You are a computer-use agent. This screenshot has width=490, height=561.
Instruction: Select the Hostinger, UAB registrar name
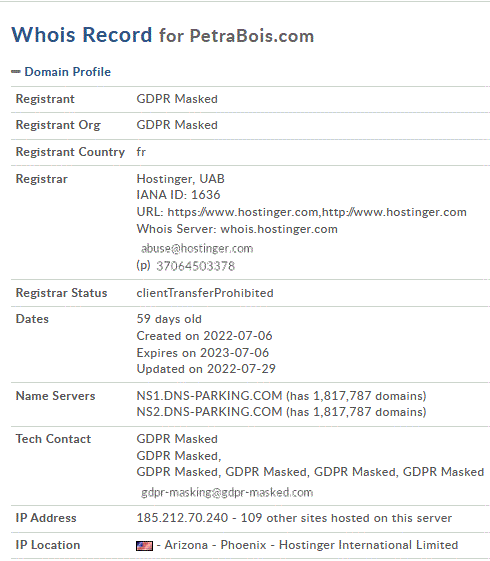coord(181,179)
